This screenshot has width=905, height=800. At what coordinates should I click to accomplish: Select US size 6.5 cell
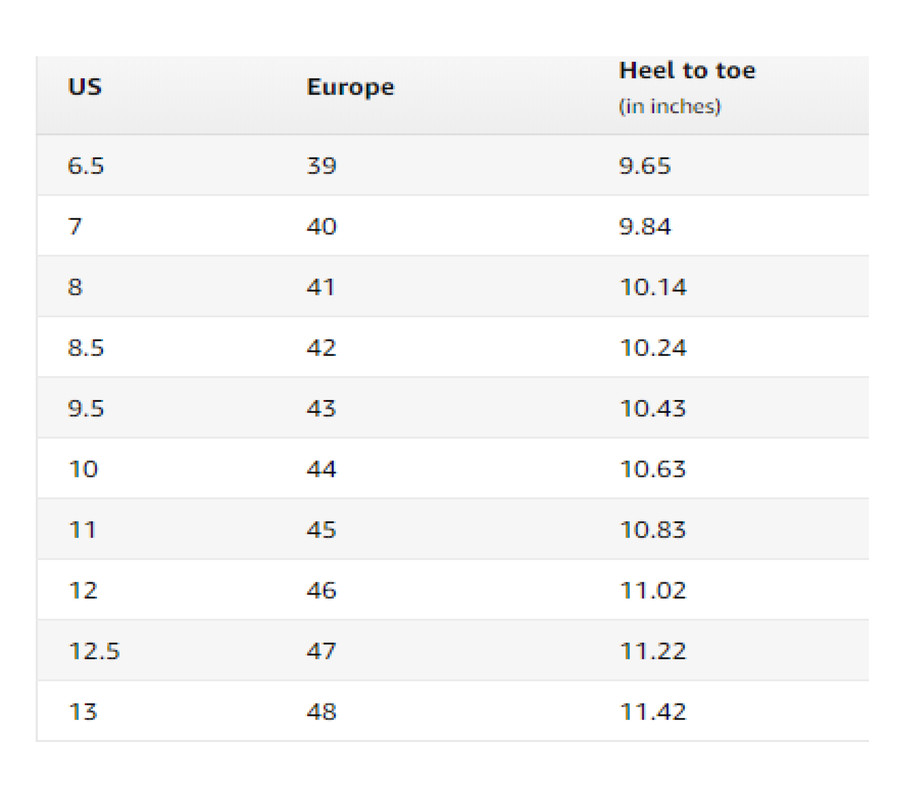pyautogui.click(x=86, y=166)
